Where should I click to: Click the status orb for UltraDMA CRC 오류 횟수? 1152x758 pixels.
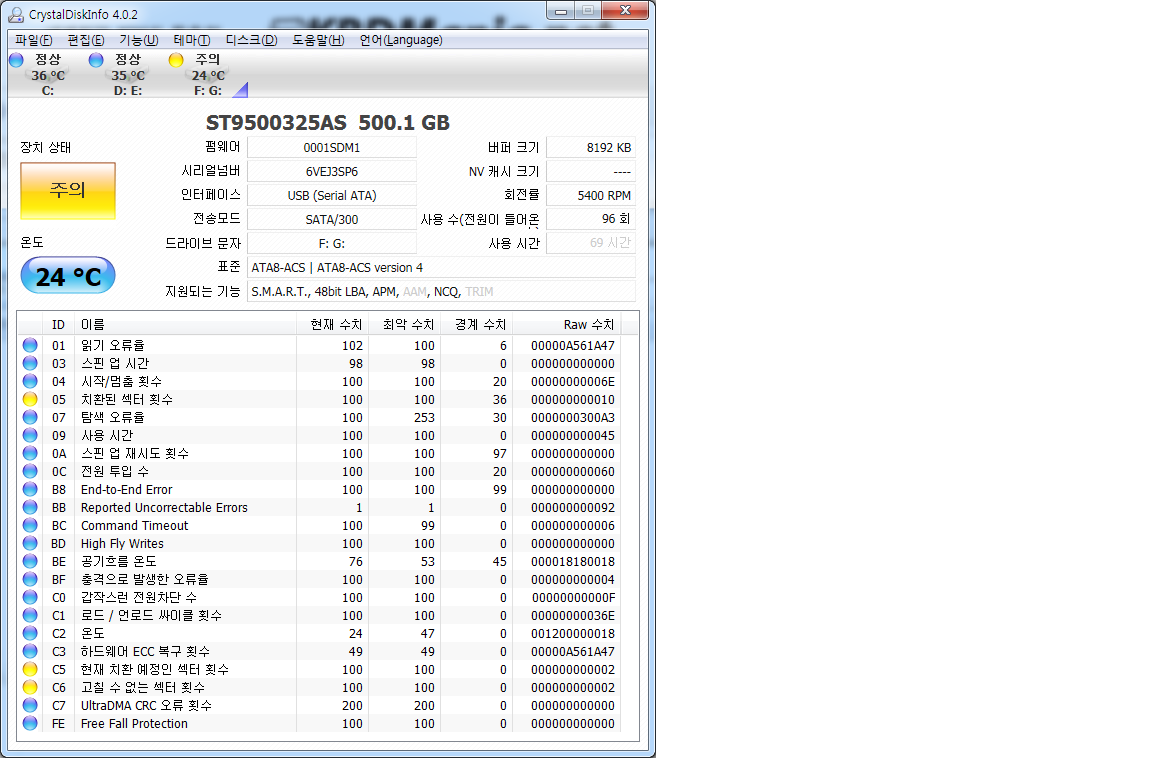pos(30,705)
